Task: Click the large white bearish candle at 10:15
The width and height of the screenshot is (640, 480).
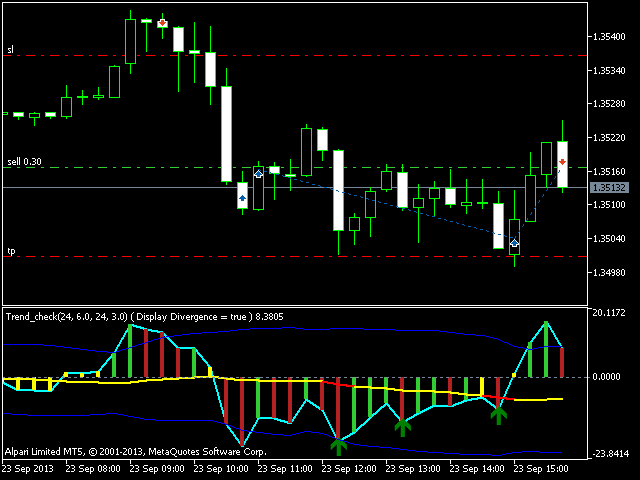Action: [x=227, y=134]
